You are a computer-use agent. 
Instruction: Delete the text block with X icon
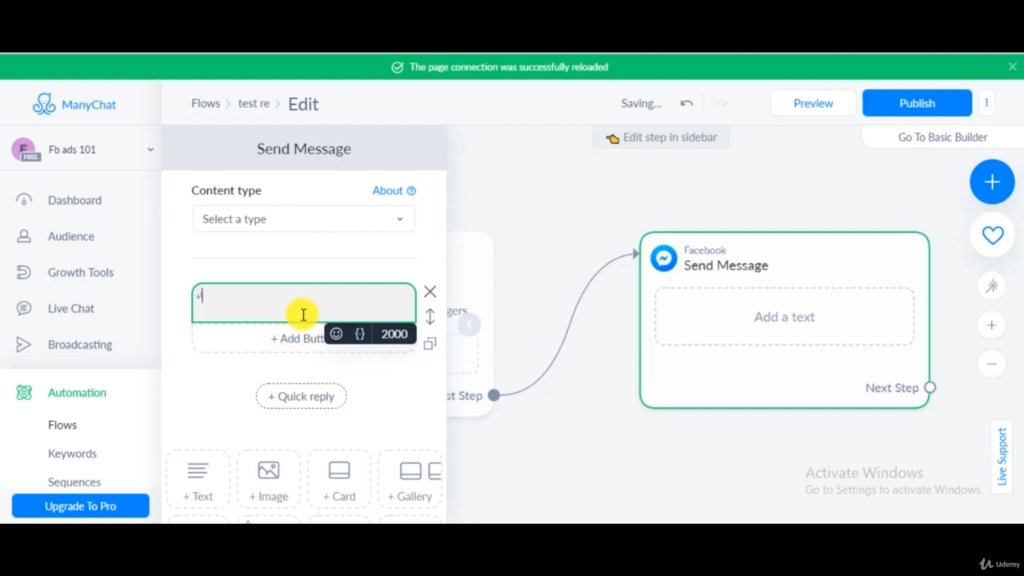(x=430, y=291)
